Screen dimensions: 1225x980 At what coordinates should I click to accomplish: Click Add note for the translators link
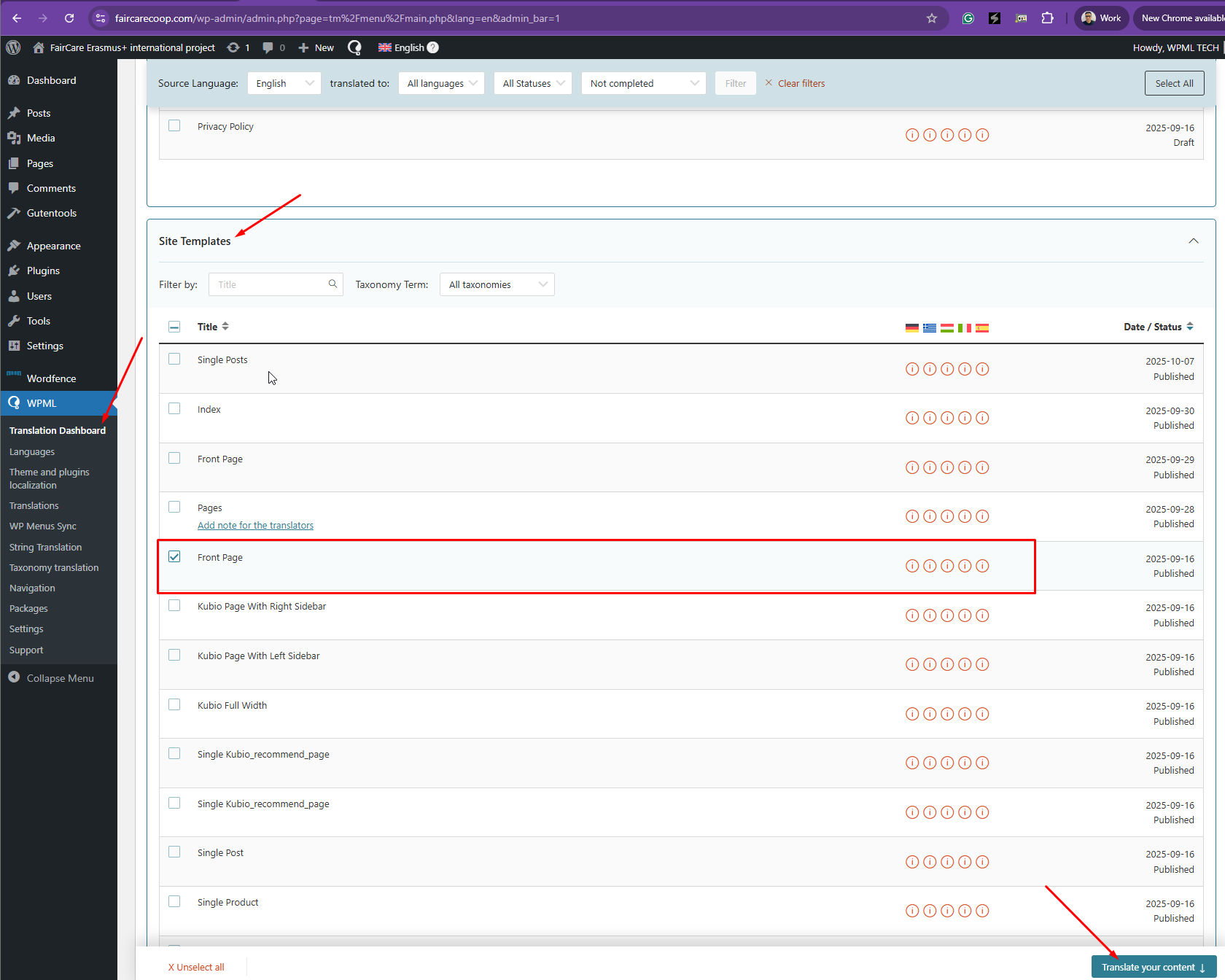[x=255, y=526]
